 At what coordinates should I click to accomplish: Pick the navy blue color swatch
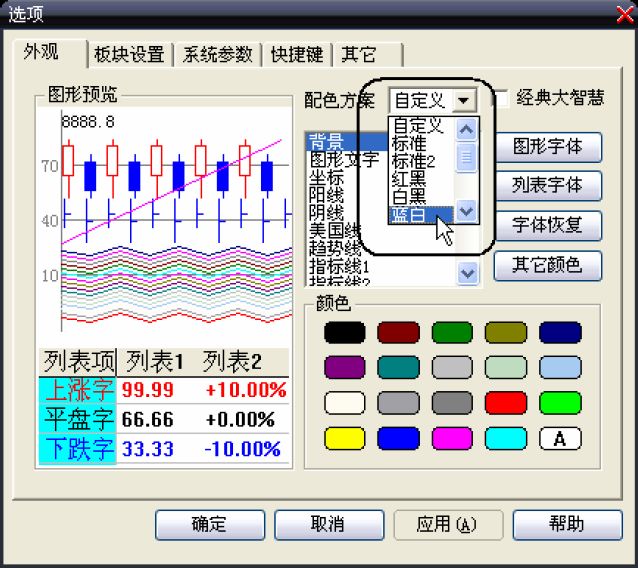point(560,333)
